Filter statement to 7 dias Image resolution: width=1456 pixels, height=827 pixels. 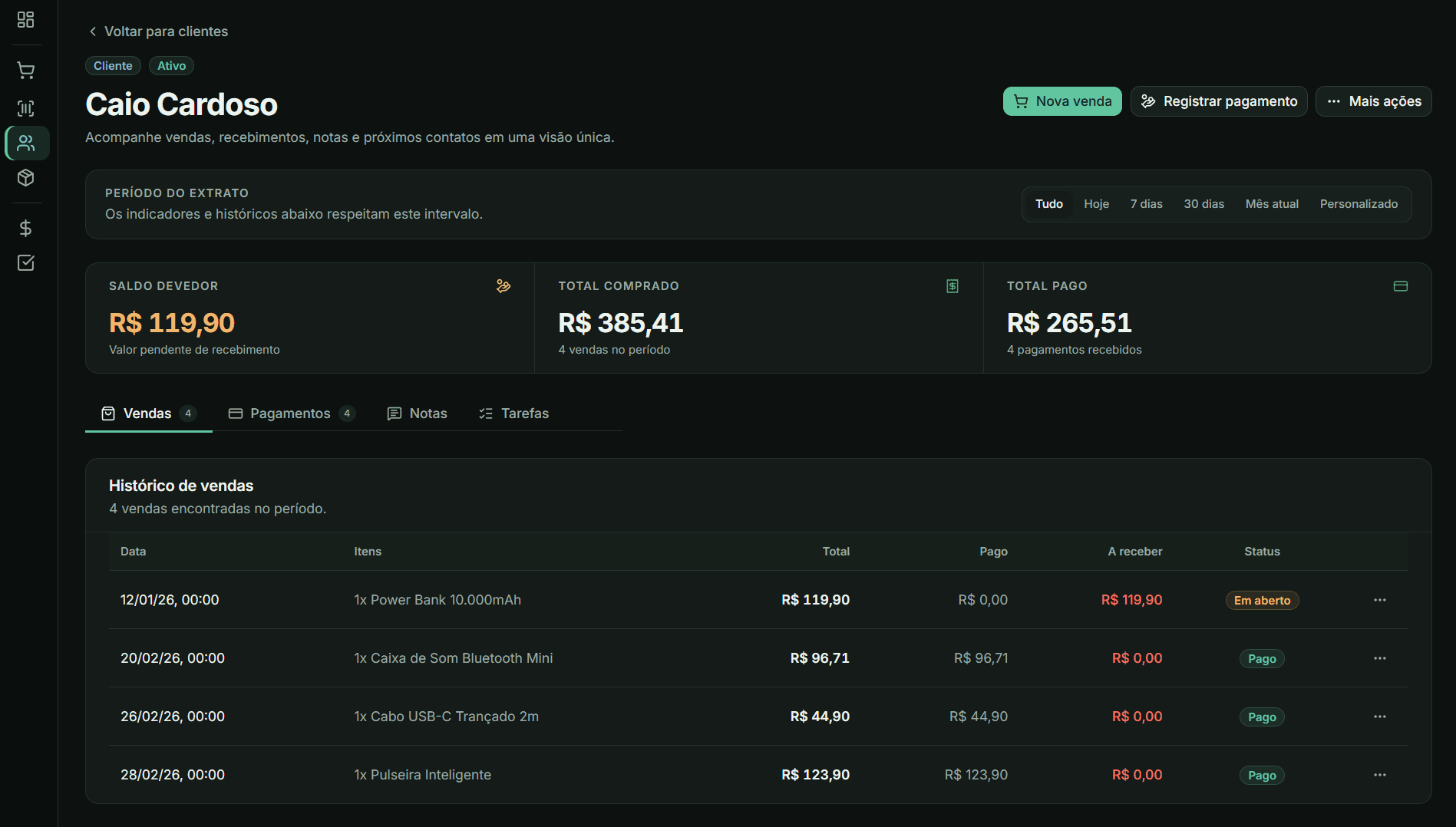click(x=1147, y=204)
